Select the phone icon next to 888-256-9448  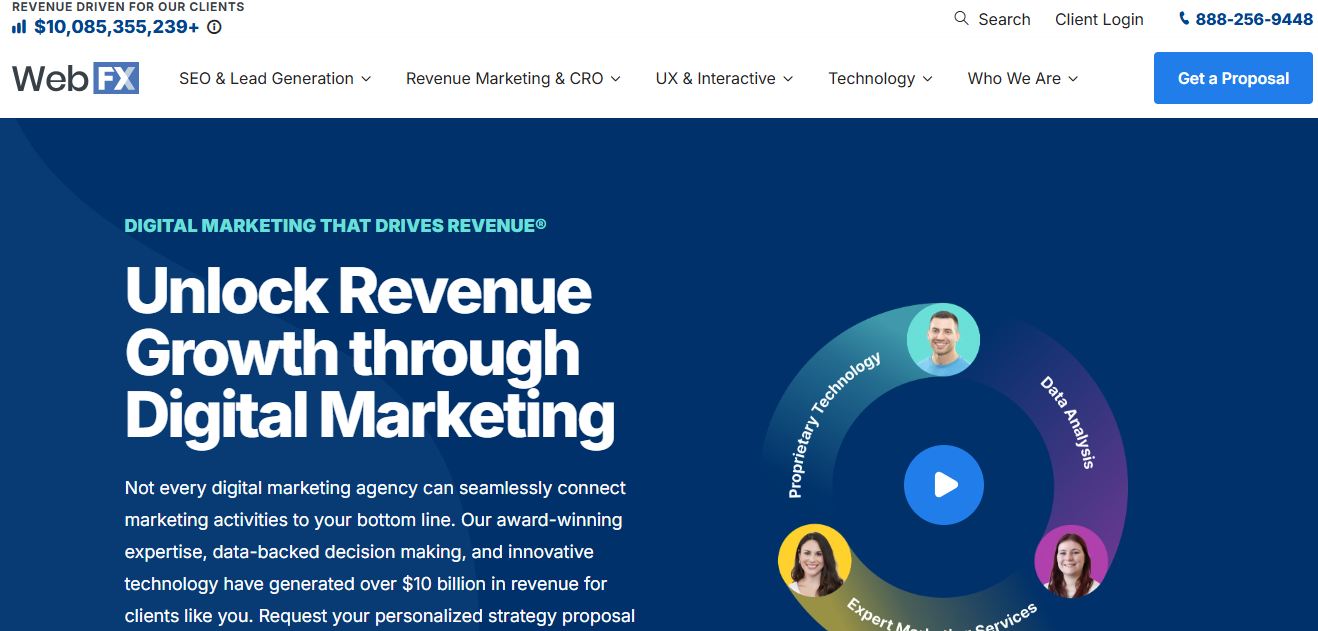pos(1183,18)
